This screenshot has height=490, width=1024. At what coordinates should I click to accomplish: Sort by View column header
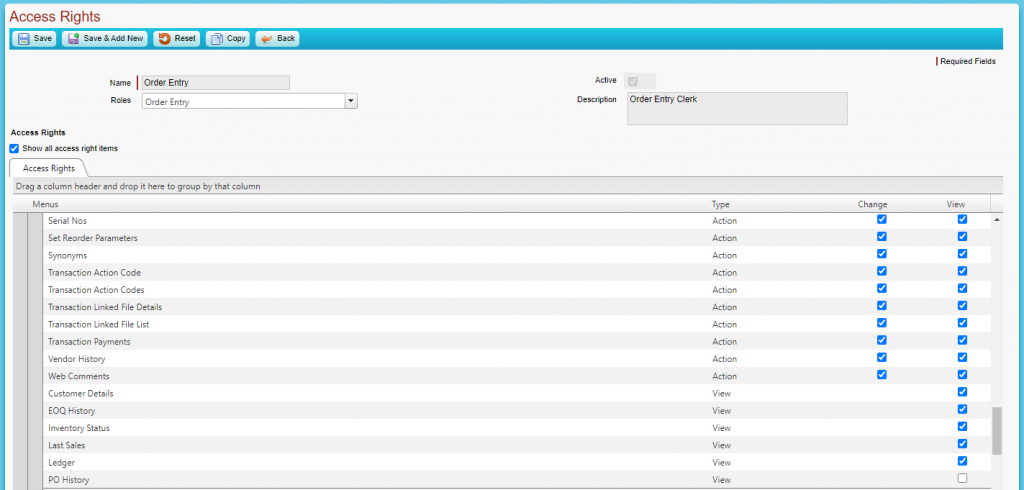pyautogui.click(x=955, y=204)
